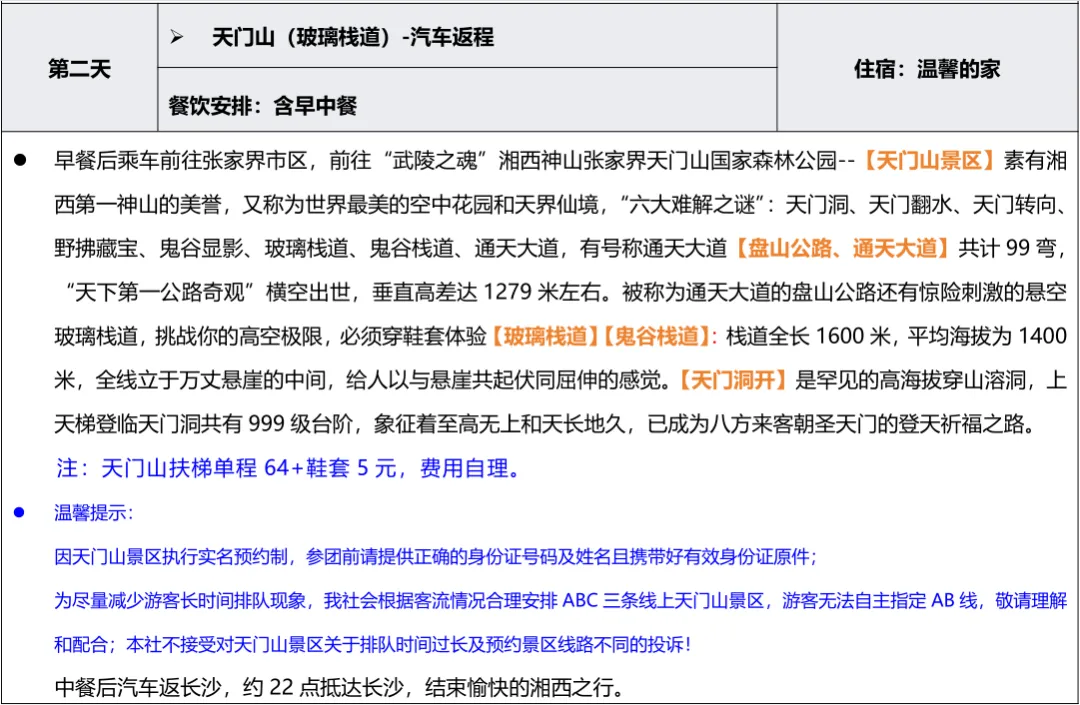Click the blue 温馨提示 heading
Image resolution: width=1080 pixels, height=705 pixels.
(94, 512)
